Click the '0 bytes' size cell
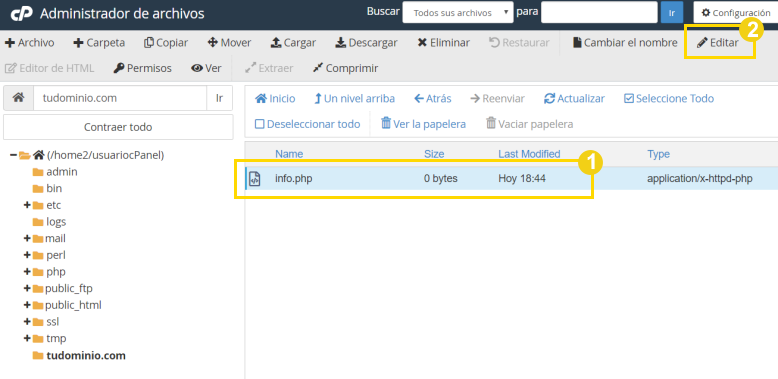 (441, 179)
